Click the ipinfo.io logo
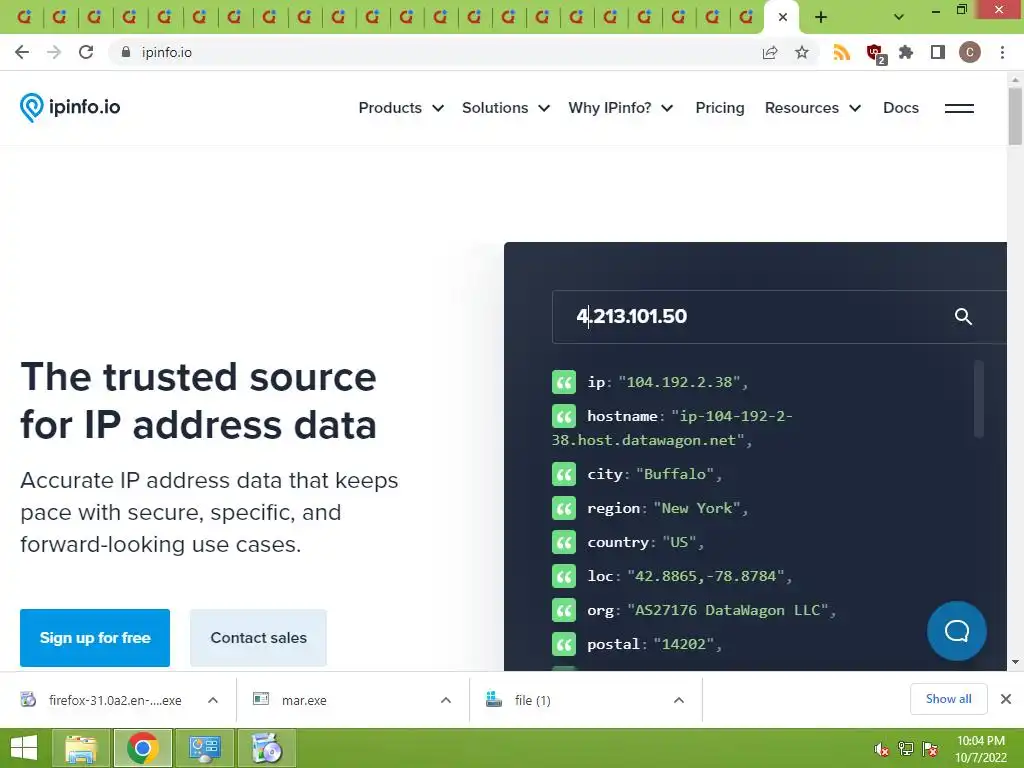1024x768 pixels. coord(70,107)
